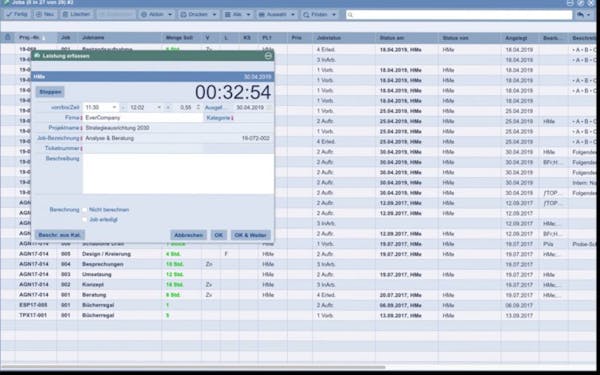Expand the 11:30 start time dropdown
Viewport: 600px width, 375px height.
114,108
